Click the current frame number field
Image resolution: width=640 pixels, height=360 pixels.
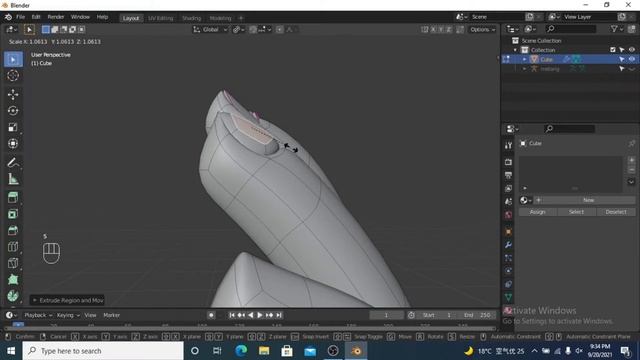click(386, 315)
